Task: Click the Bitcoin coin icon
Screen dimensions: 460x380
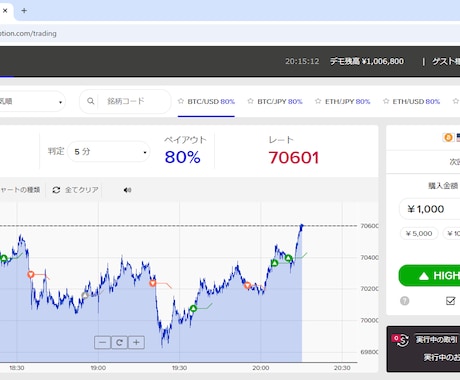Action: coord(448,137)
